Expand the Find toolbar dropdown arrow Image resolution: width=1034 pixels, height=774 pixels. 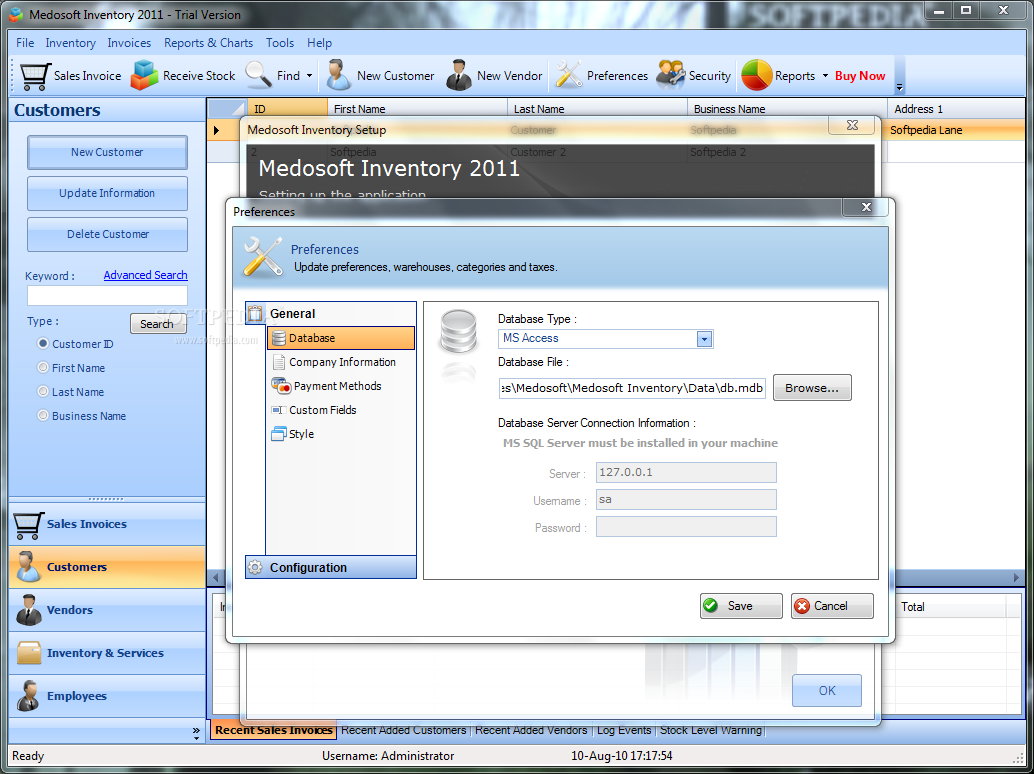[309, 76]
